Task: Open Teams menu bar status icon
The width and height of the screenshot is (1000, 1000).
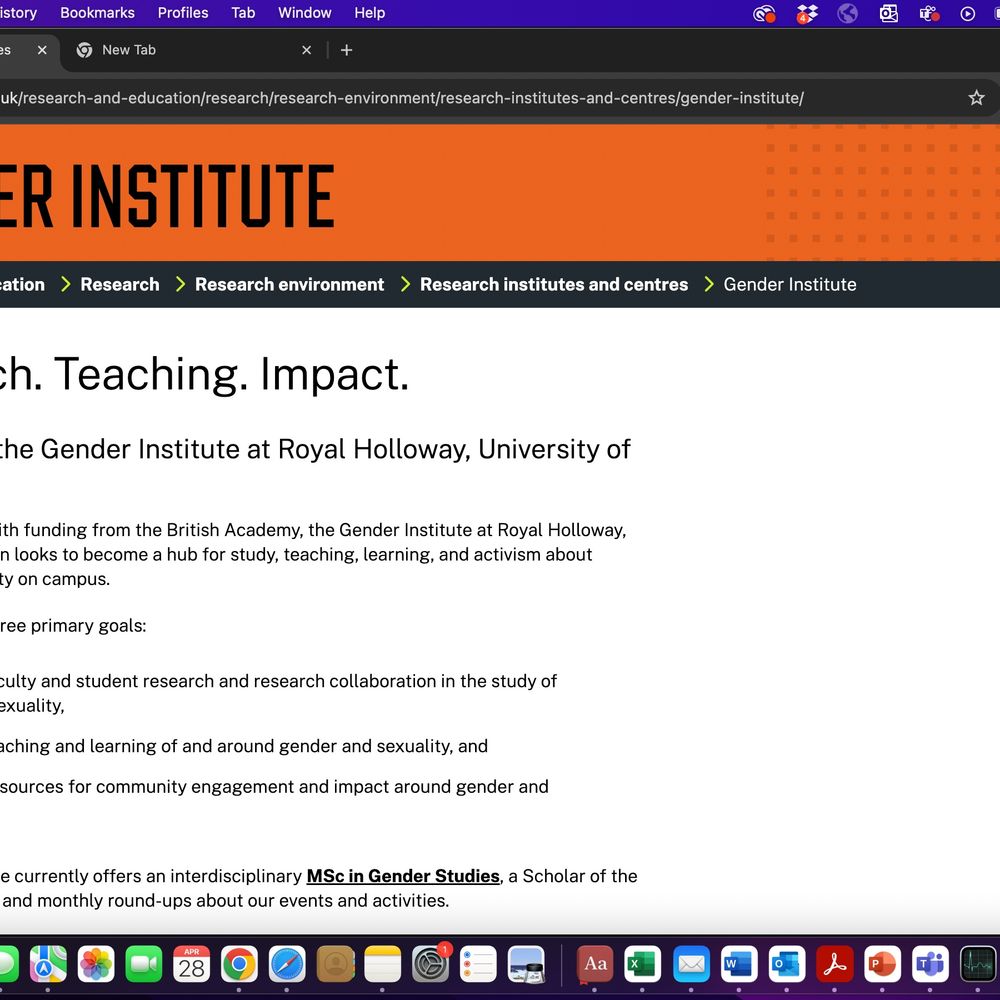Action: point(929,13)
